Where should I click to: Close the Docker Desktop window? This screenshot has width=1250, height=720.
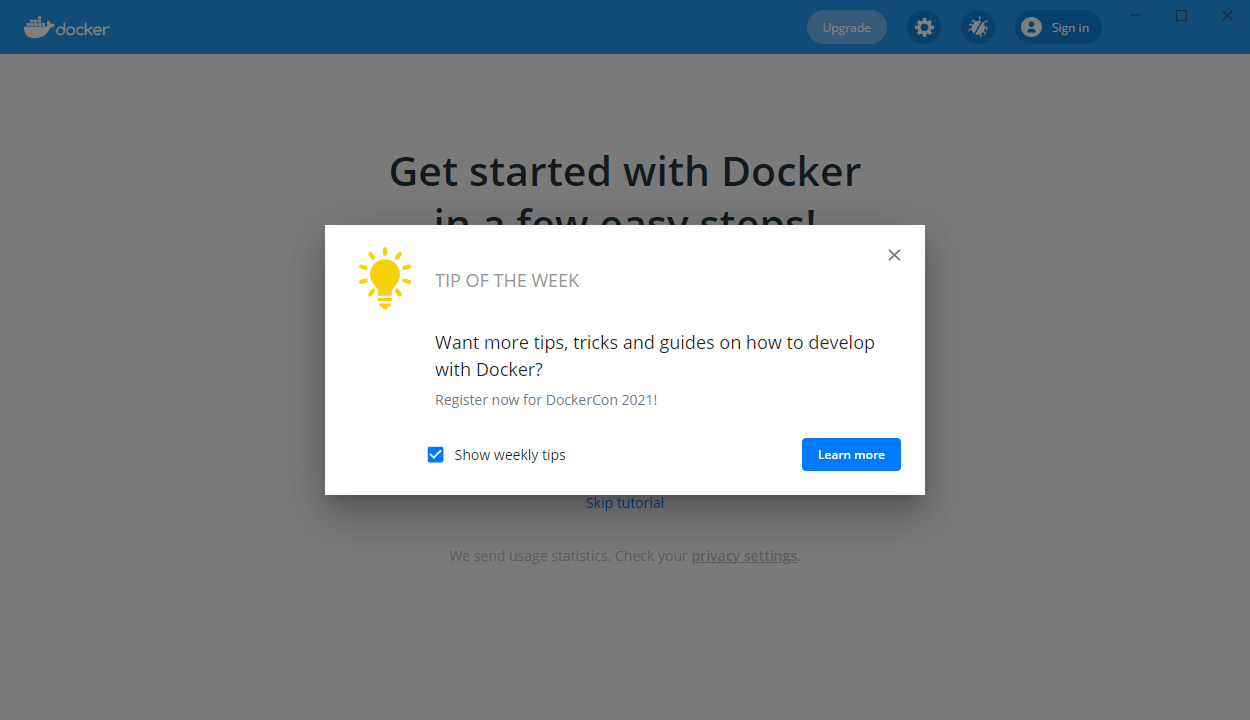pos(1227,15)
